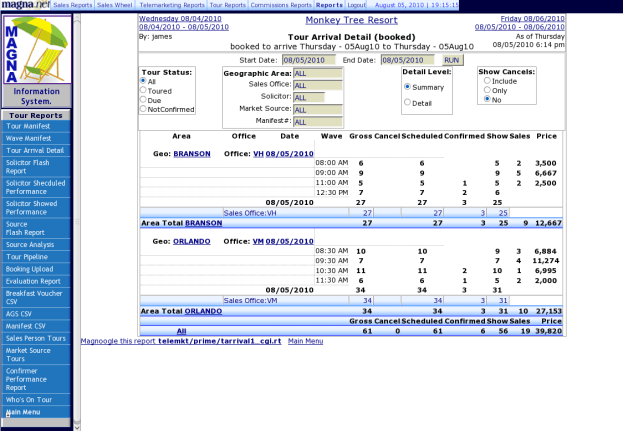Image resolution: width=623 pixels, height=431 pixels.
Task: Click the BRANSON geo link
Action: tap(192, 154)
